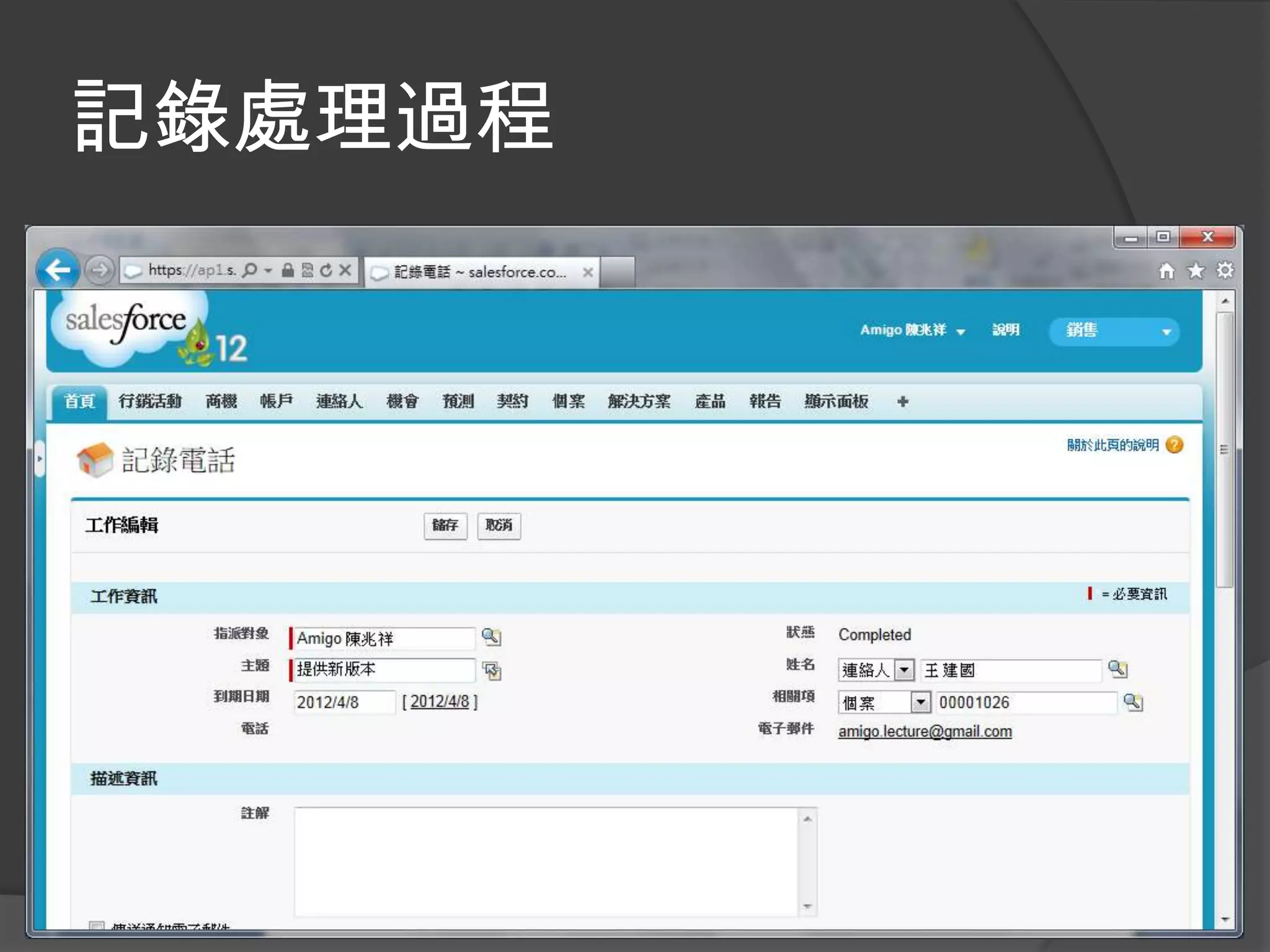Click the 取消 cancel button
The height and width of the screenshot is (952, 1270).
(x=499, y=526)
